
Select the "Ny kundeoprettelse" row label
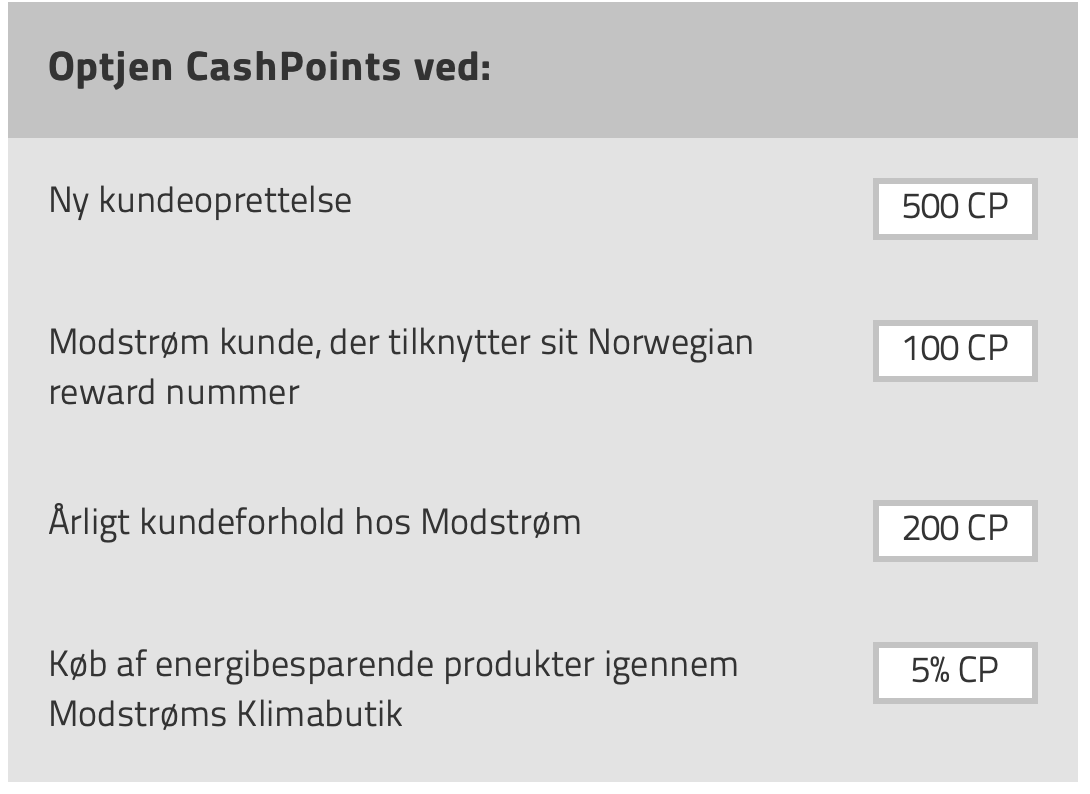(x=200, y=201)
